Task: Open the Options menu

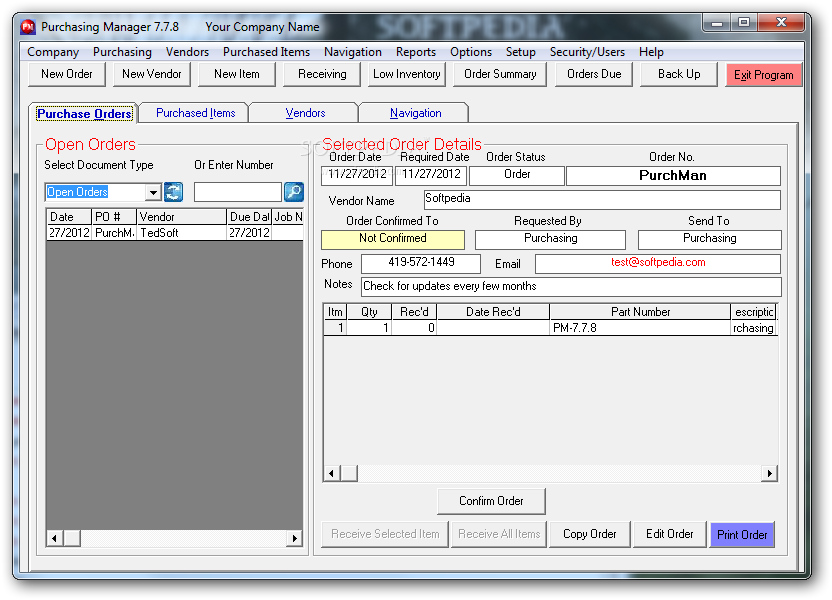Action: coord(471,52)
